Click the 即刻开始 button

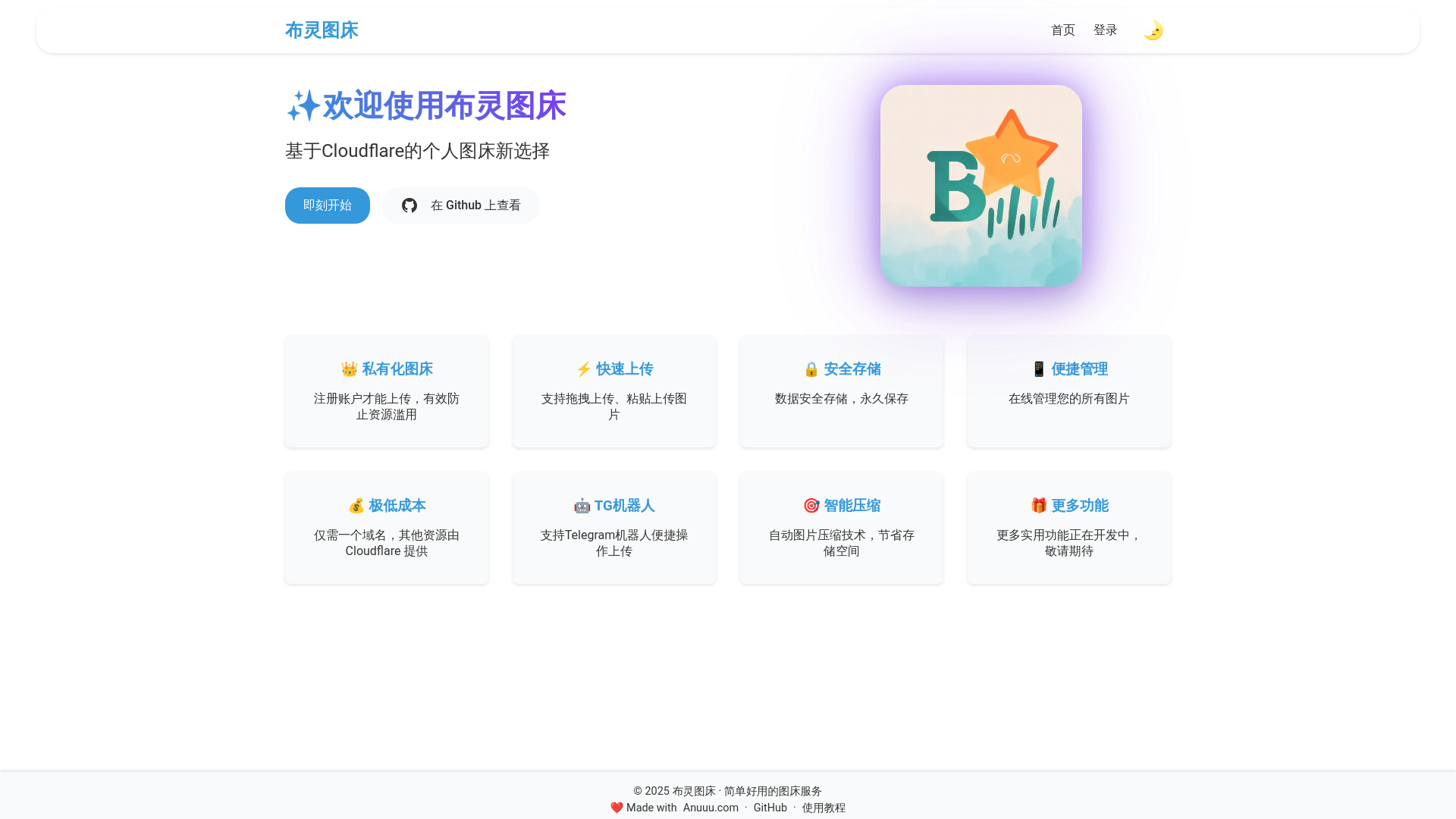[x=328, y=206]
